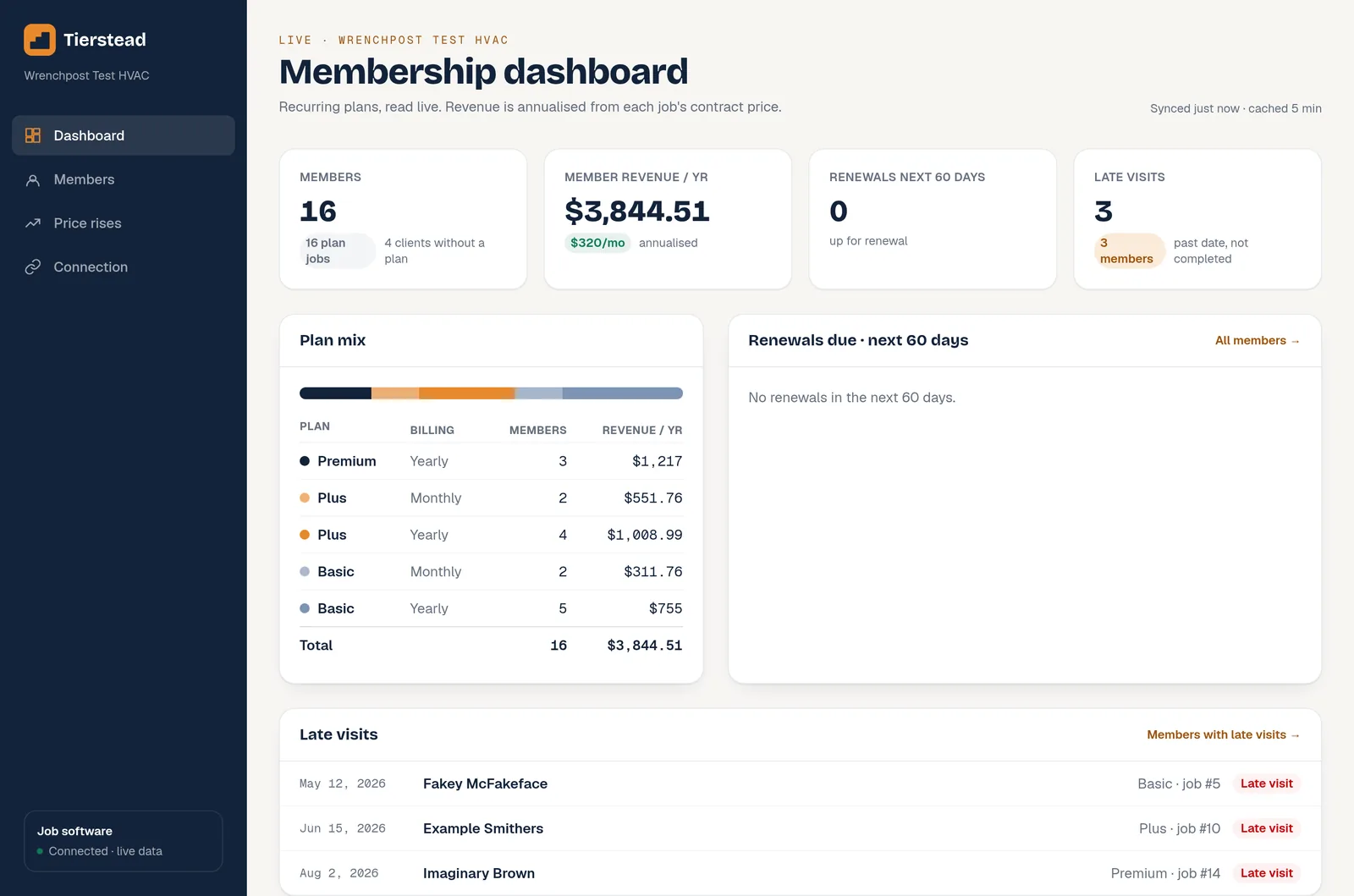Screen dimensions: 1354x896
Task: Click the Job software status card
Action: tap(124, 841)
